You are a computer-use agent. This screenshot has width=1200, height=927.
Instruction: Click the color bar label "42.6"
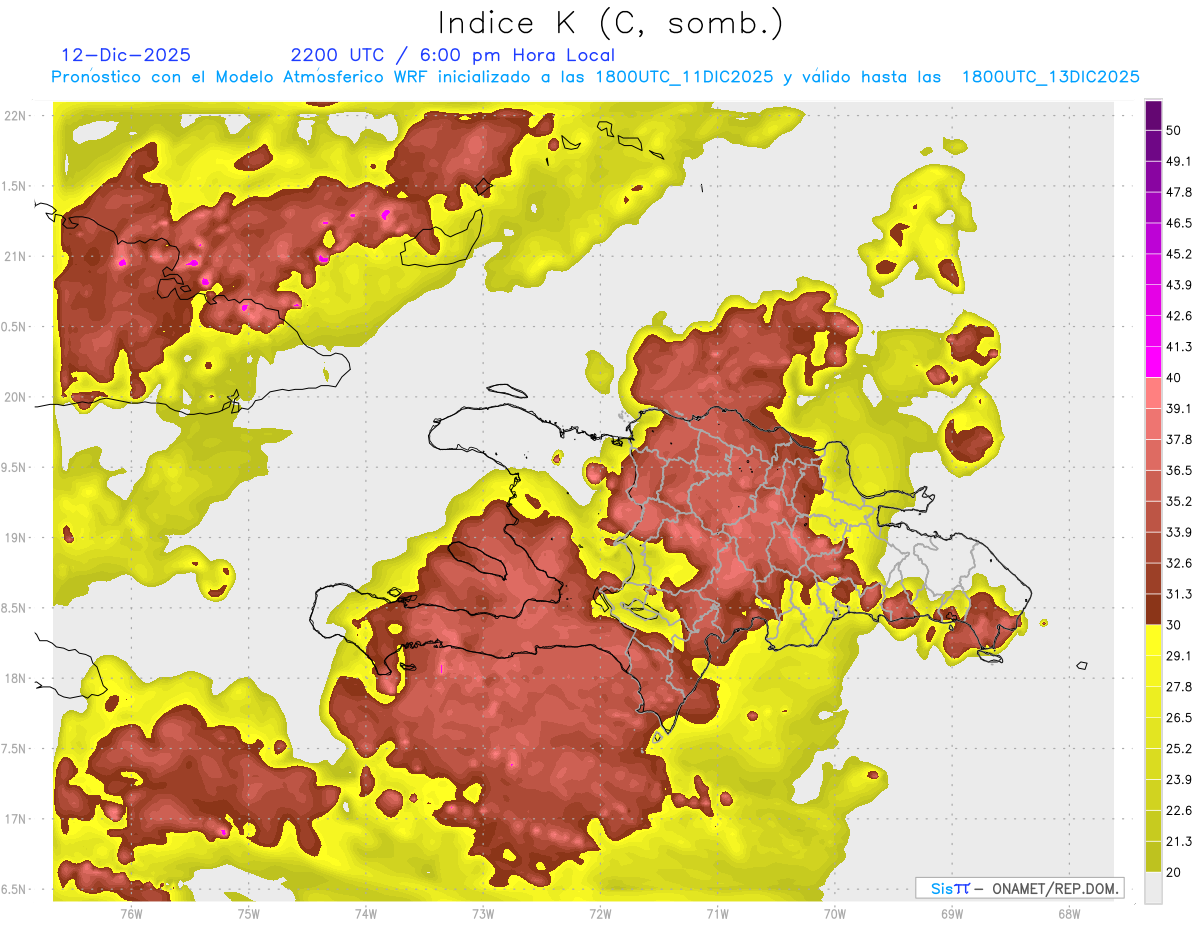(x=1179, y=316)
